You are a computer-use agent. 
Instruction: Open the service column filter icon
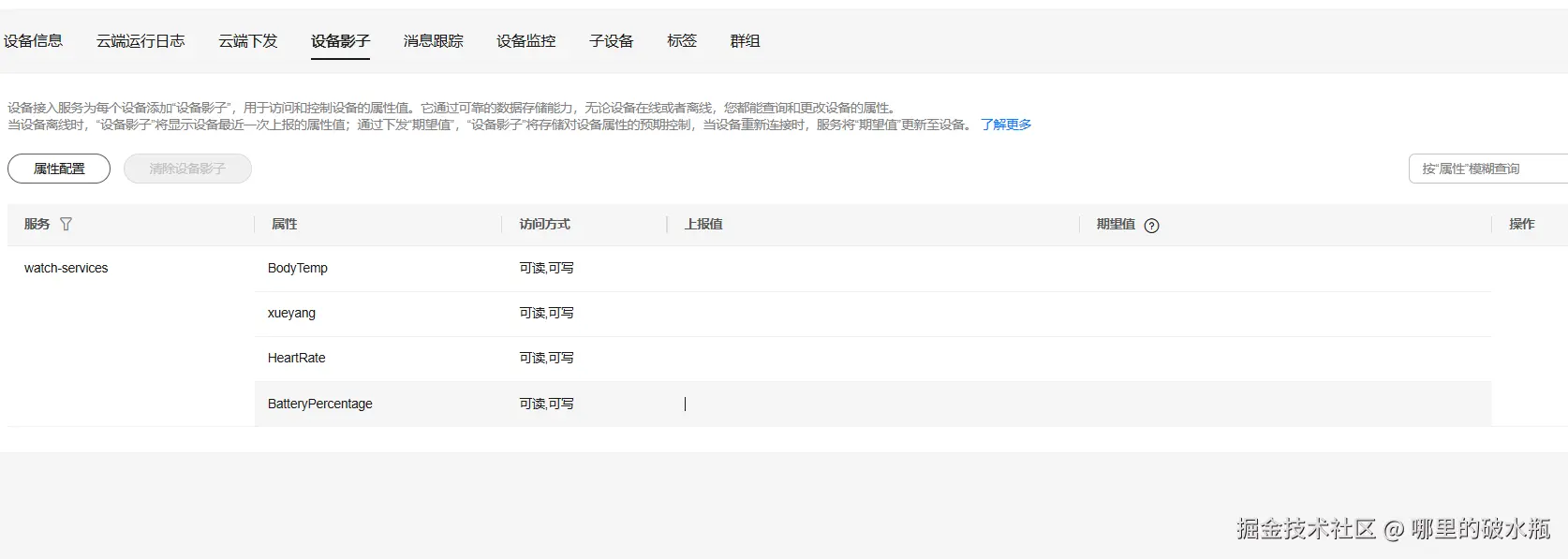point(66,224)
